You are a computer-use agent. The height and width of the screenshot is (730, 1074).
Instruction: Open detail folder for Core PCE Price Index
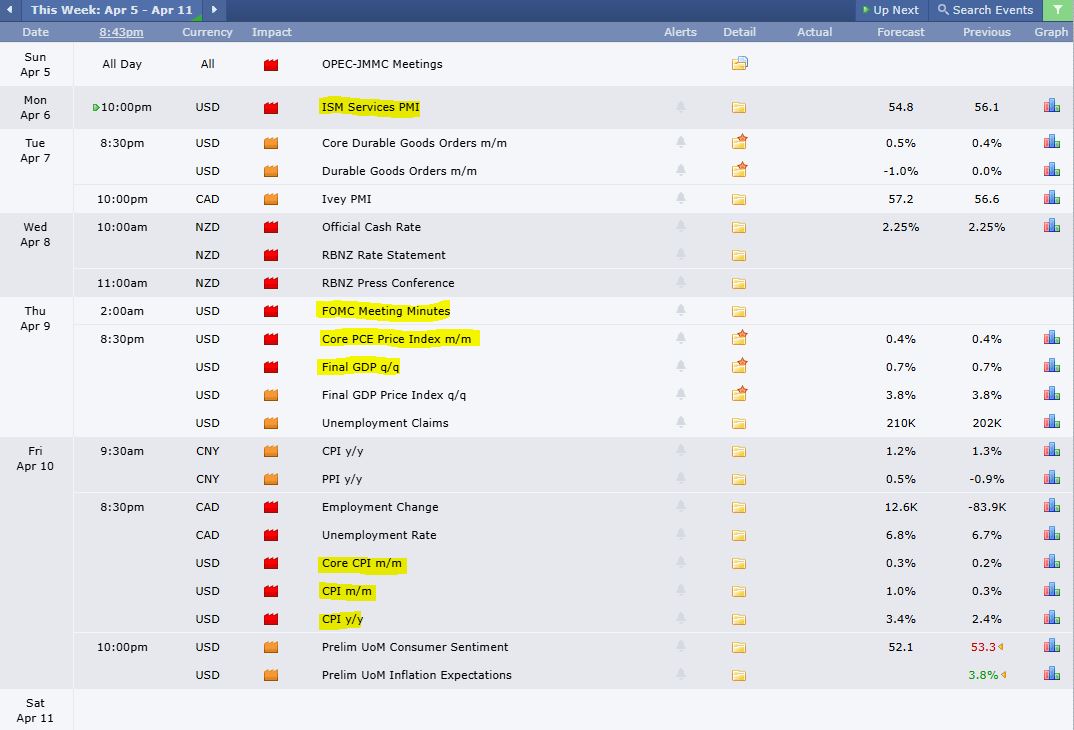click(x=739, y=339)
